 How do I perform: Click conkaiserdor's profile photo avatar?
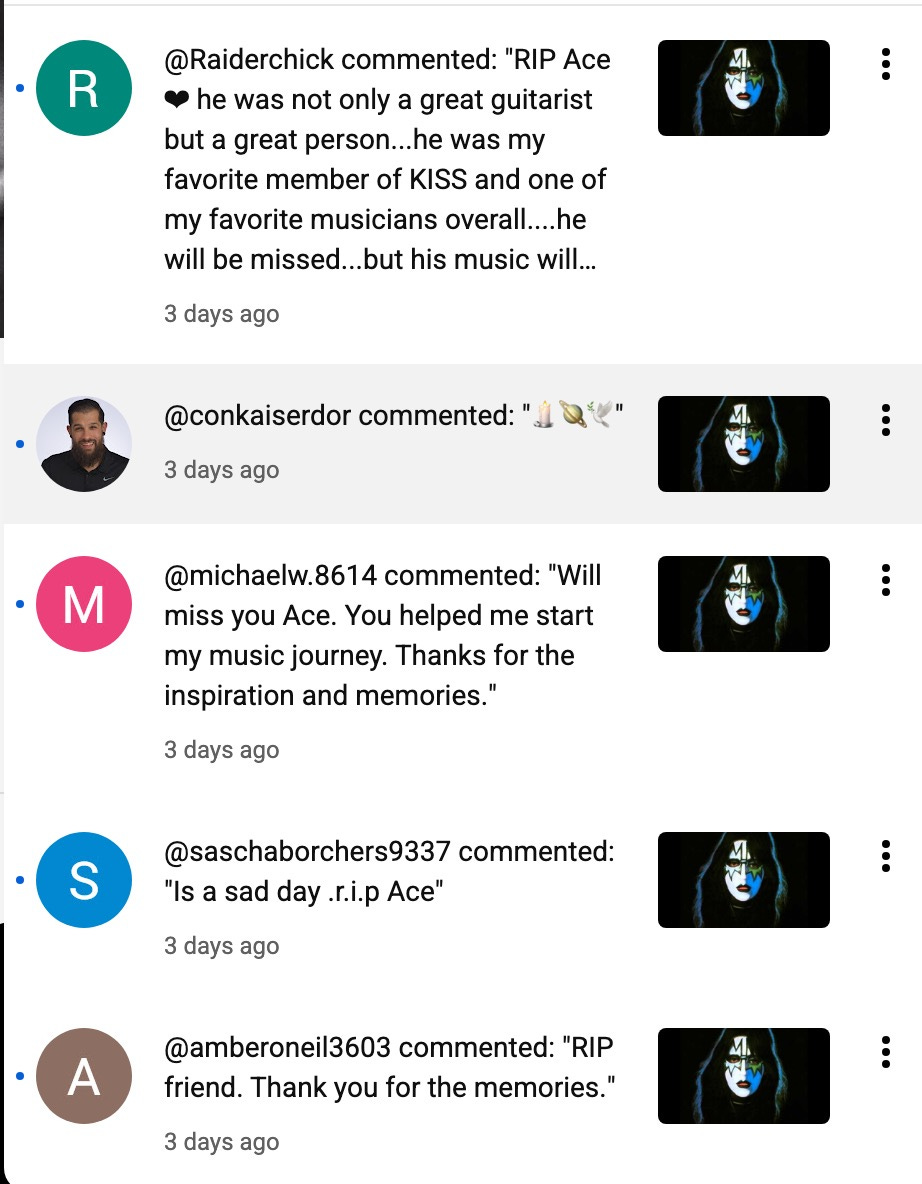84,444
